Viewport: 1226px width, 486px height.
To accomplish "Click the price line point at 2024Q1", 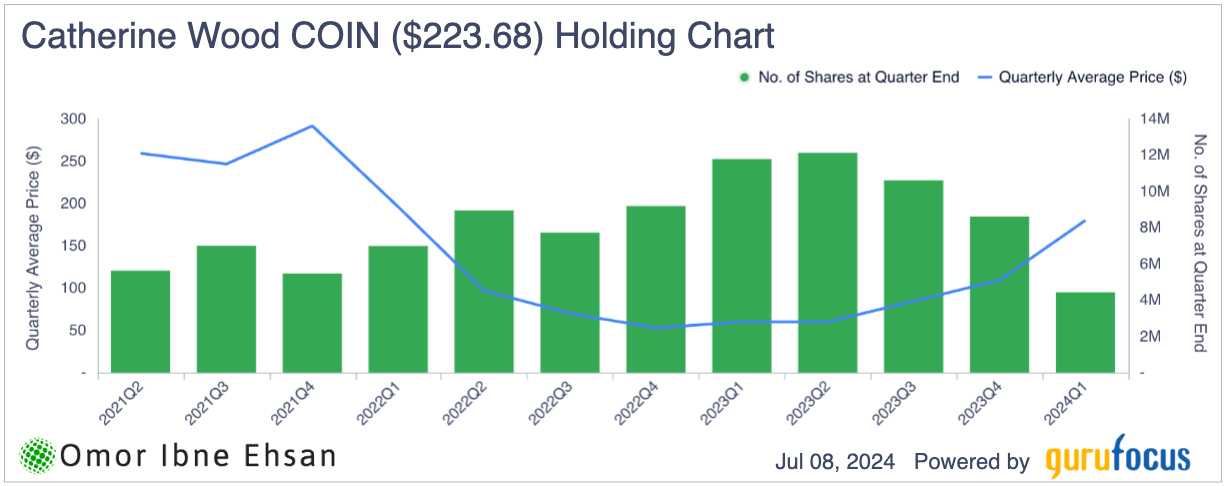I will pyautogui.click(x=1085, y=221).
